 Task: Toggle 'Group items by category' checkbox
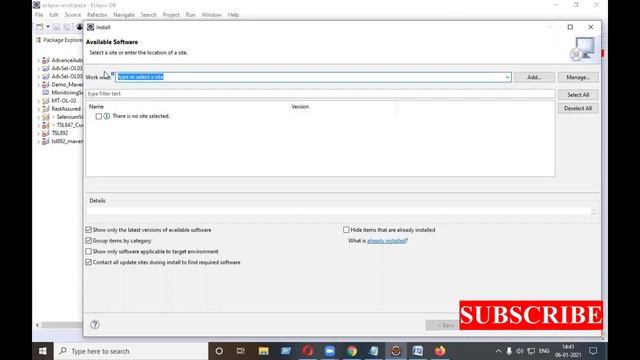89,241
